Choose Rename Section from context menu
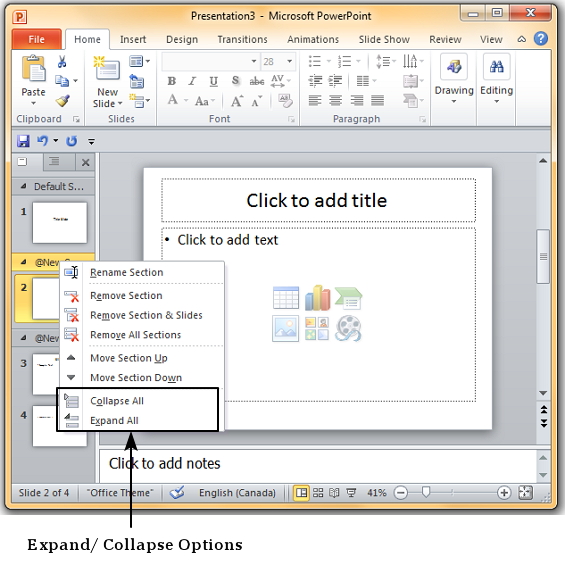This screenshot has height=565, width=565. coord(142,272)
